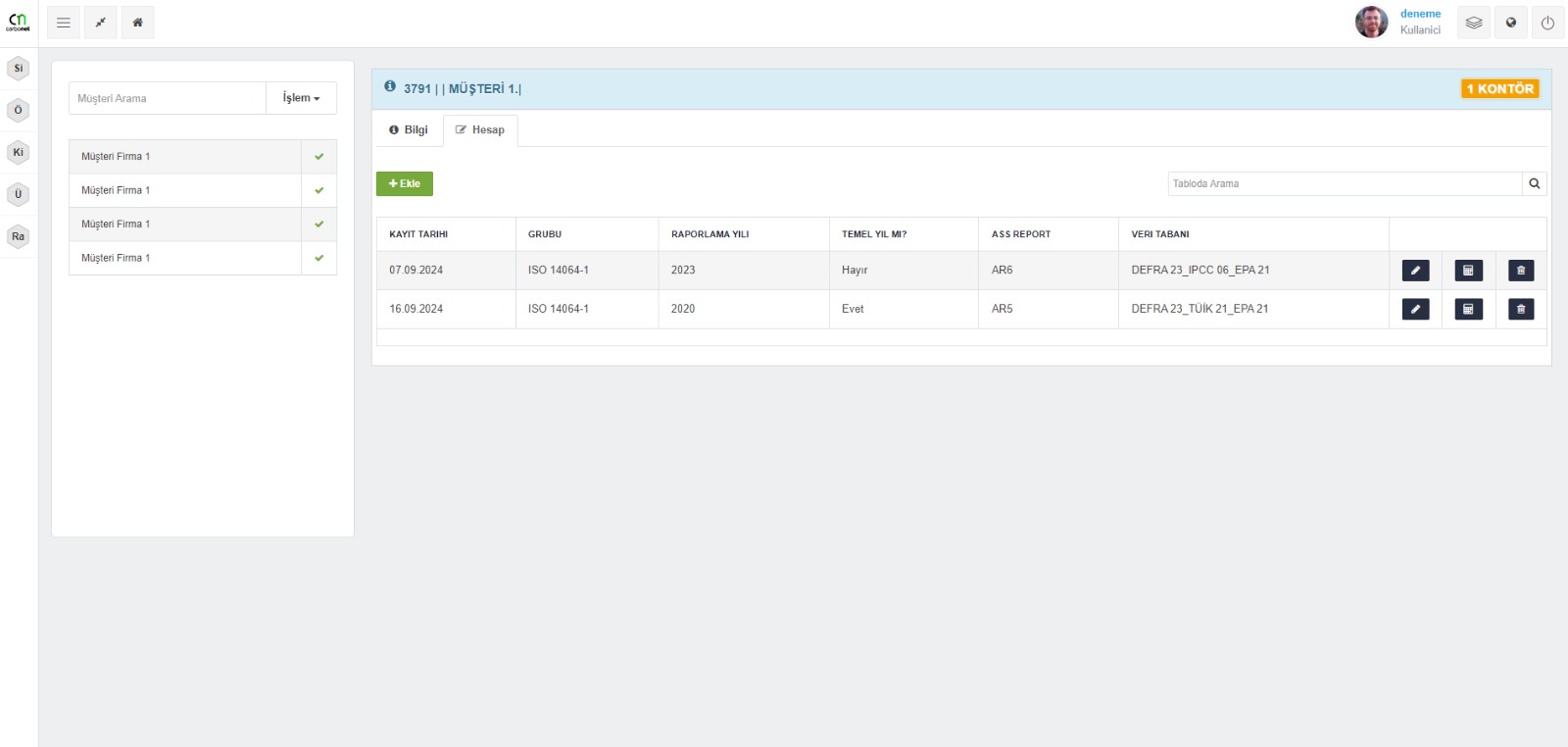1568x747 pixels.
Task: Sort by the Kayıt Tarihi column header
Action: point(418,234)
